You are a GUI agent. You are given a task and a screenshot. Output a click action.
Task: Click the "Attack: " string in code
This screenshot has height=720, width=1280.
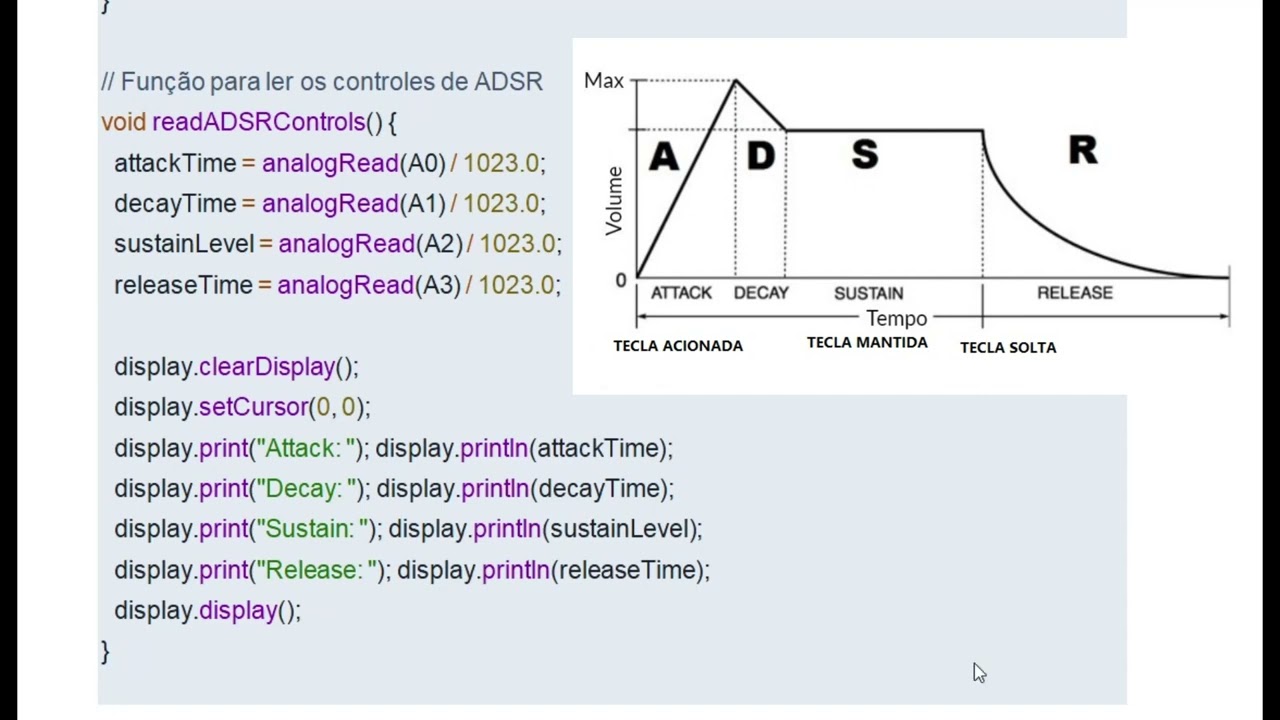click(308, 448)
